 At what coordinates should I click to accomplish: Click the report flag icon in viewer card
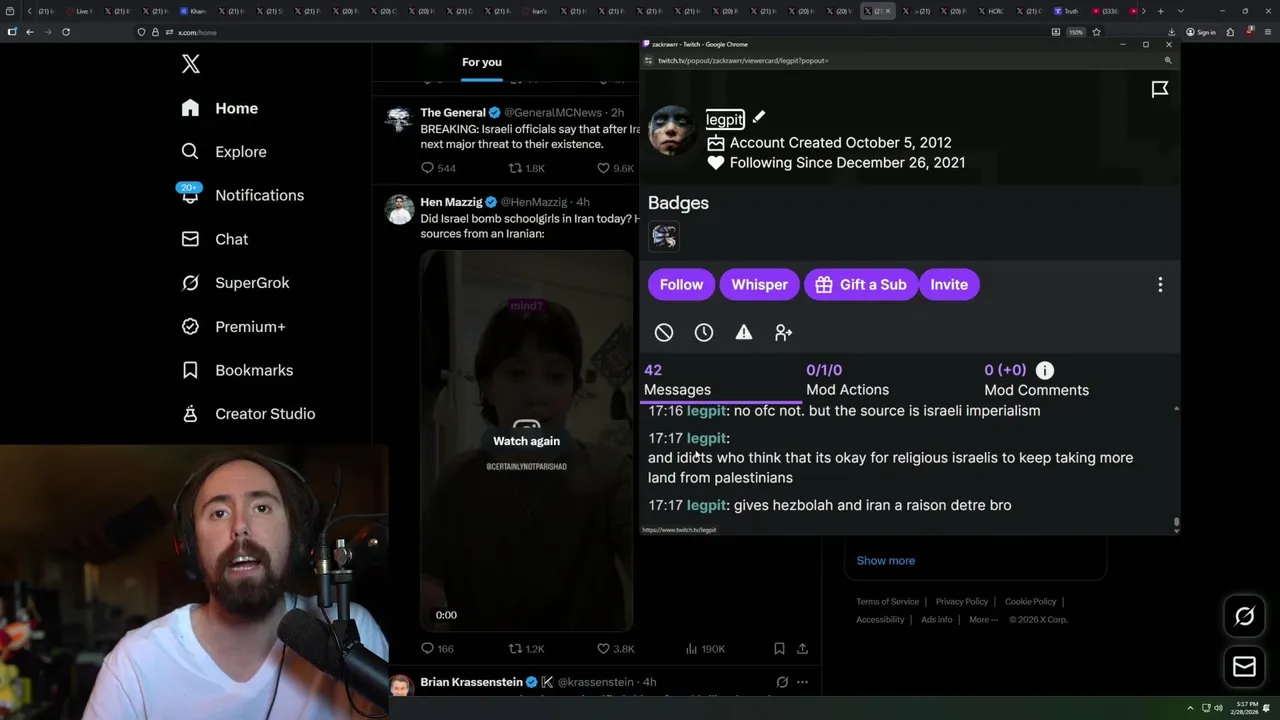pyautogui.click(x=1160, y=90)
